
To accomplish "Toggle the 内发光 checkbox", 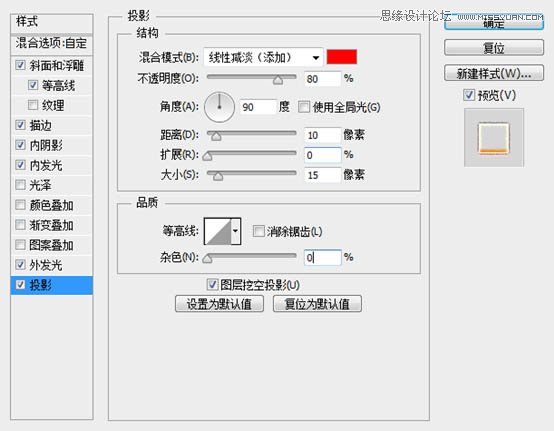I will [20, 165].
